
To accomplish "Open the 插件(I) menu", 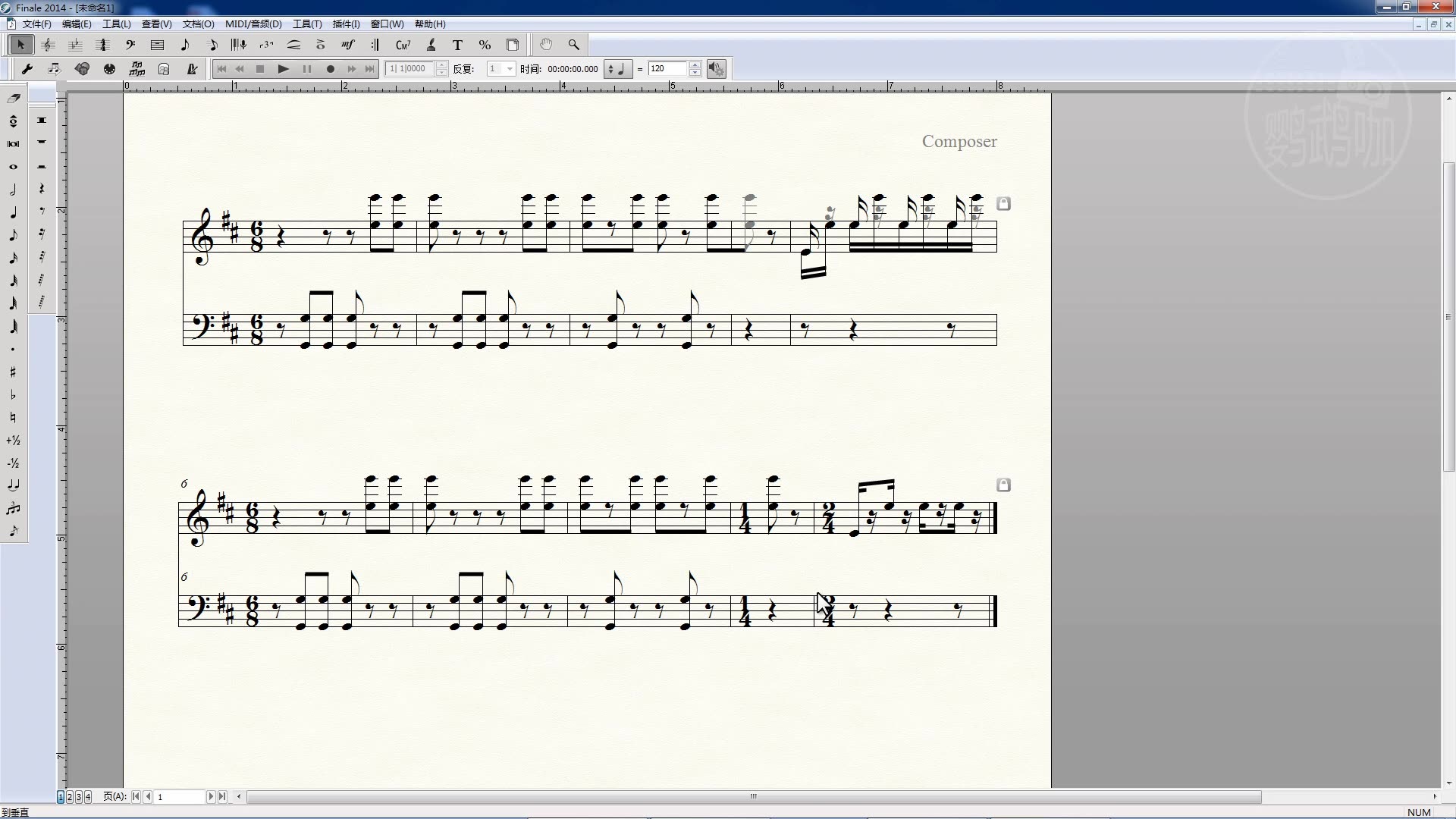I will [346, 24].
